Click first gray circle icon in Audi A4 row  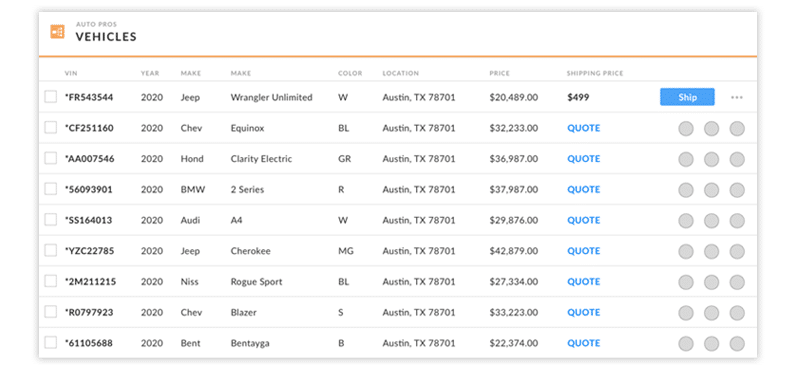click(x=686, y=221)
